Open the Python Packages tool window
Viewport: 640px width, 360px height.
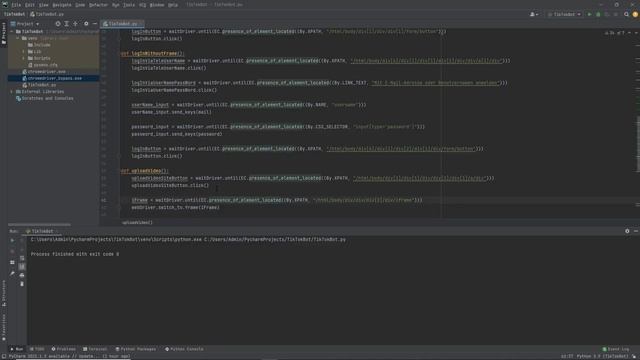pos(136,349)
